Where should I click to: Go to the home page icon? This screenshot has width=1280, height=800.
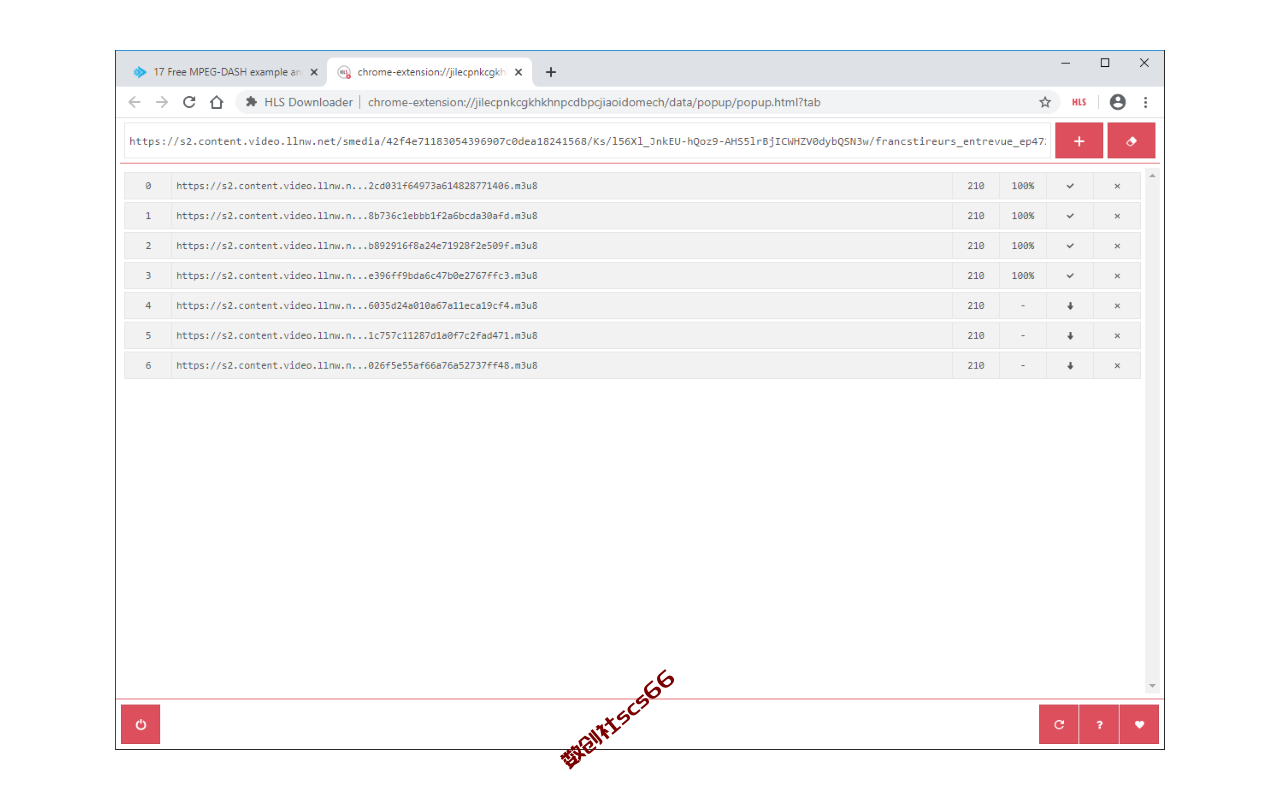216,102
